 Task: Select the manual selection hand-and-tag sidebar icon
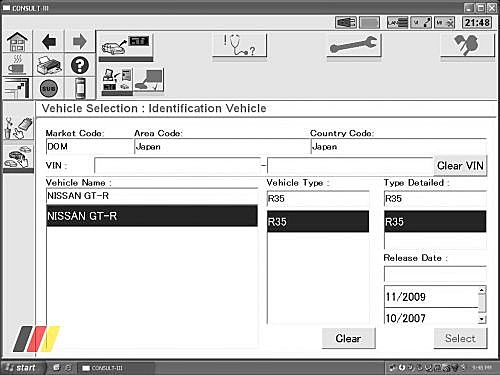point(18,128)
